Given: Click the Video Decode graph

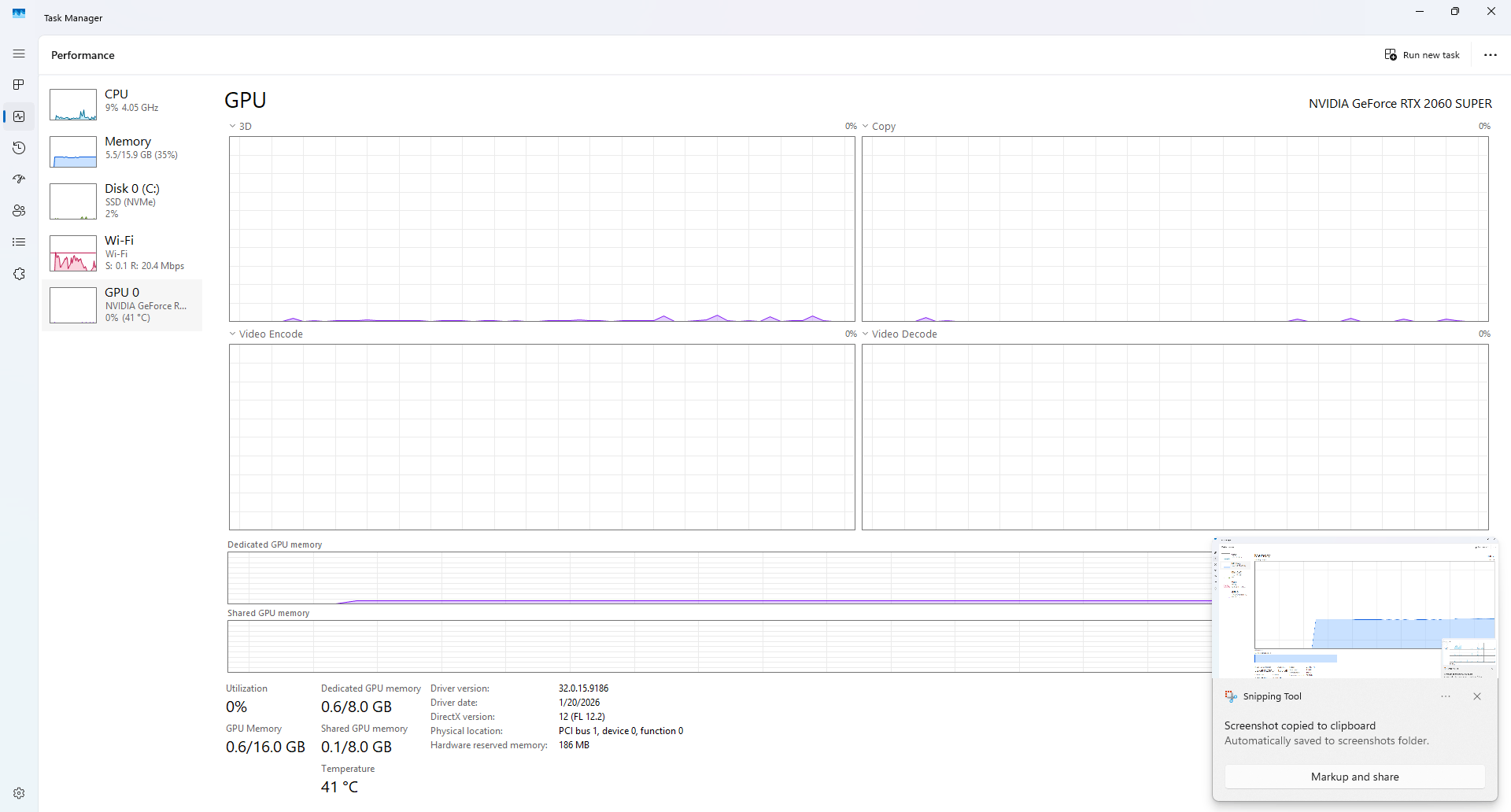Looking at the screenshot, I should click(x=1175, y=437).
